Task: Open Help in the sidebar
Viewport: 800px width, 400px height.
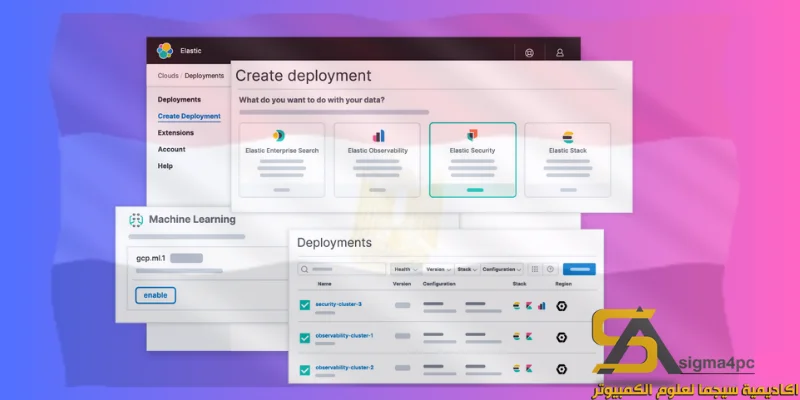Action: tap(165, 166)
